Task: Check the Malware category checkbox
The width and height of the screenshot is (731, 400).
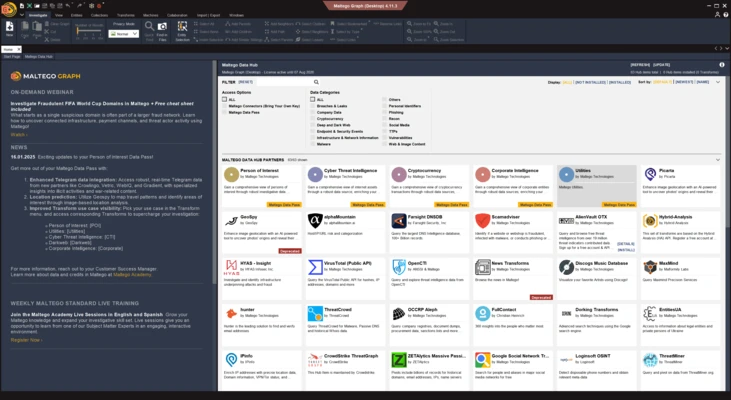Action: pos(313,144)
